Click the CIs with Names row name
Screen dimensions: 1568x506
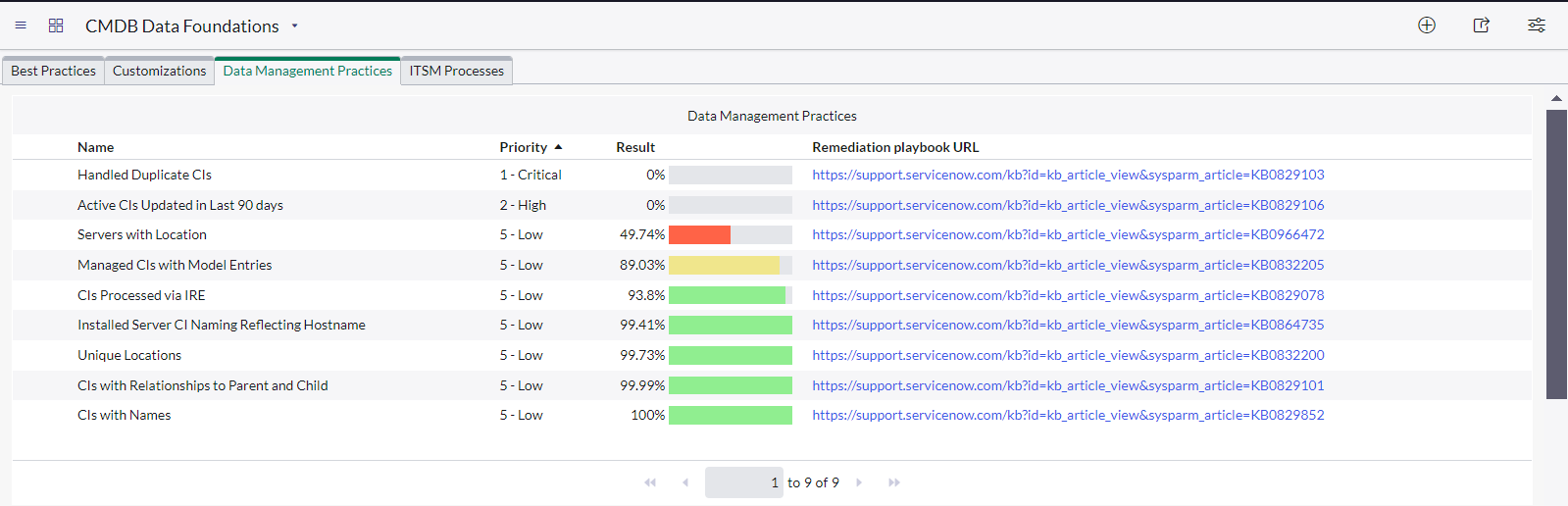(125, 415)
